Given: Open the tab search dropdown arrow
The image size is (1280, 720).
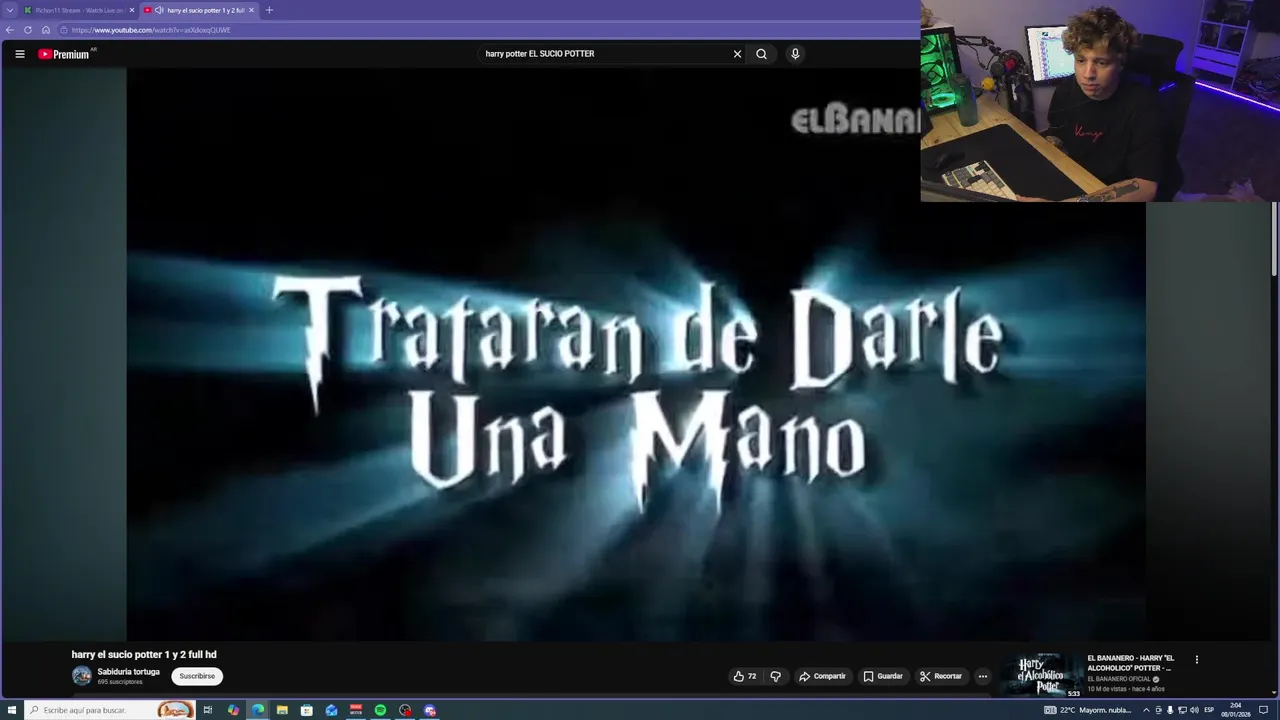Looking at the screenshot, I should [10, 10].
